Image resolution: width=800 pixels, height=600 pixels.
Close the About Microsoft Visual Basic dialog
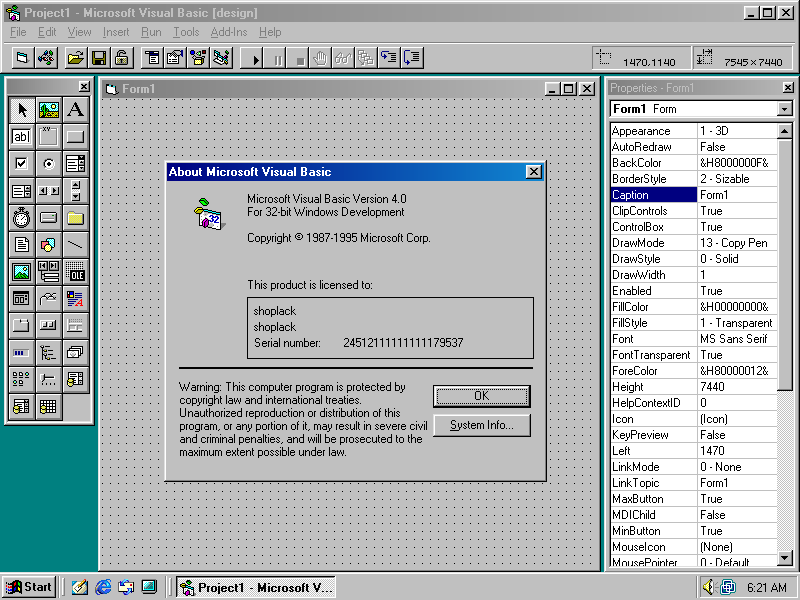(x=533, y=172)
